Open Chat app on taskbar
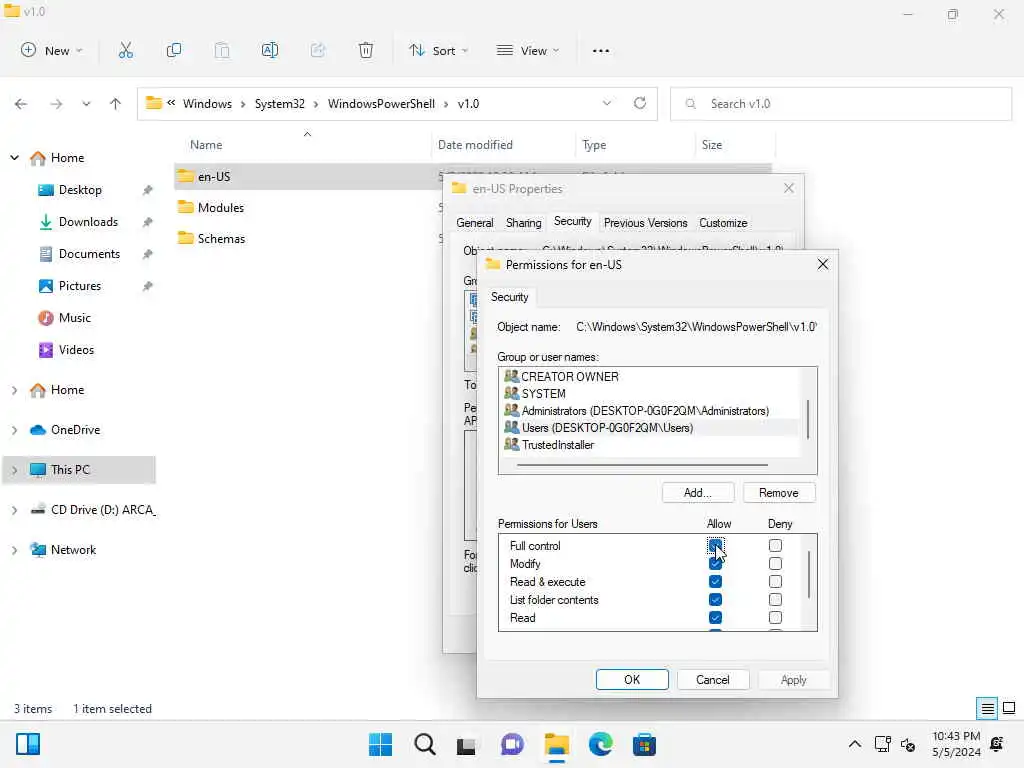The height and width of the screenshot is (768, 1024). coord(512,744)
